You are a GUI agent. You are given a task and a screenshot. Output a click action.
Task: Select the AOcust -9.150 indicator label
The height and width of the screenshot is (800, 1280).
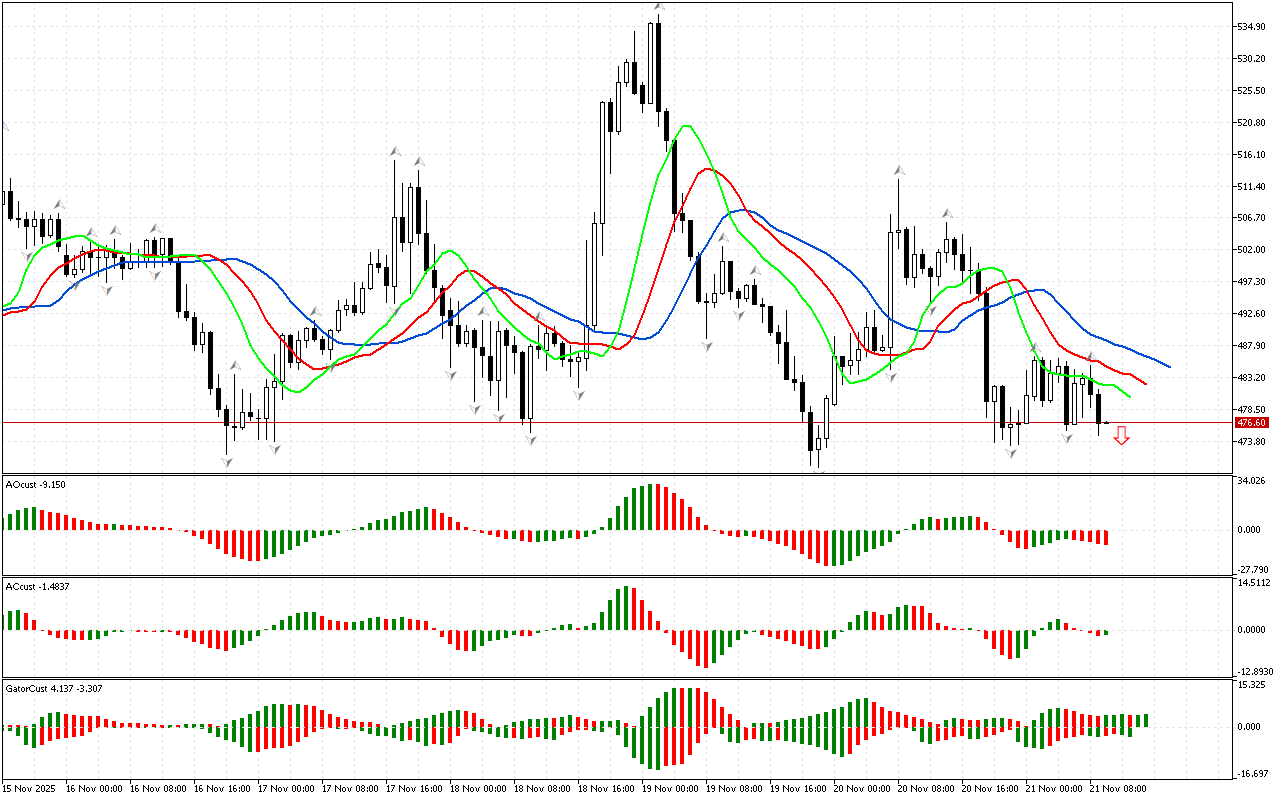point(36,484)
